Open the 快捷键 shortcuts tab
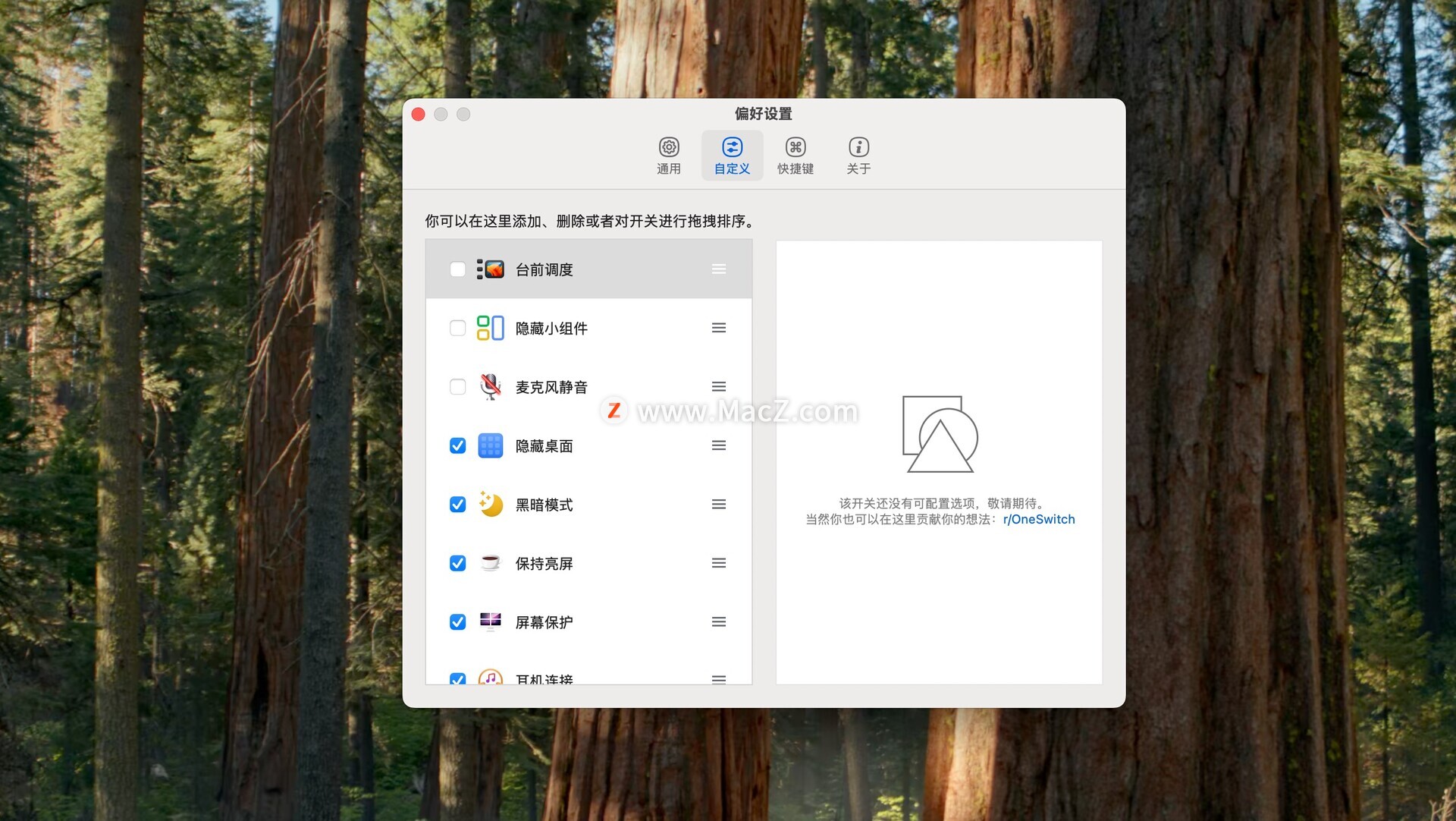The height and width of the screenshot is (821, 1456). tap(795, 156)
